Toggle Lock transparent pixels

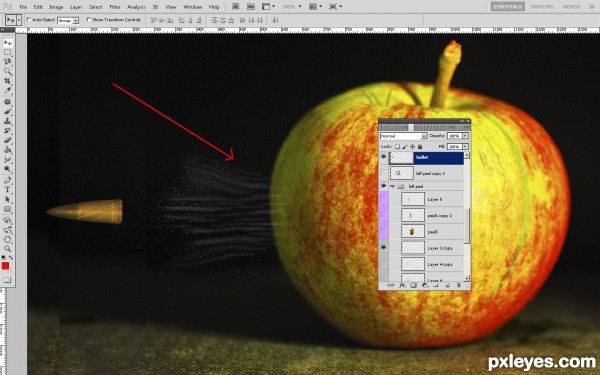(x=397, y=147)
